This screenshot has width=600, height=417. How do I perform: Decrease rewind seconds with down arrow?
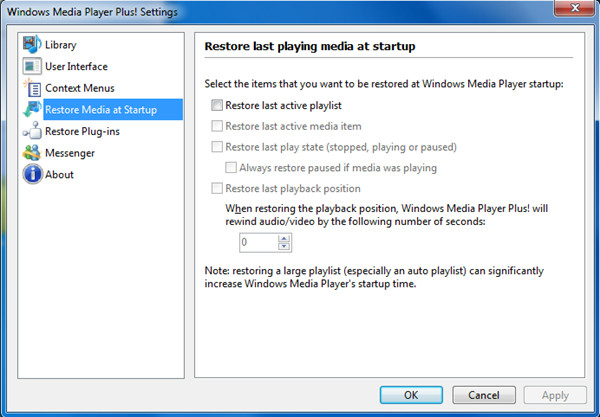point(284,246)
